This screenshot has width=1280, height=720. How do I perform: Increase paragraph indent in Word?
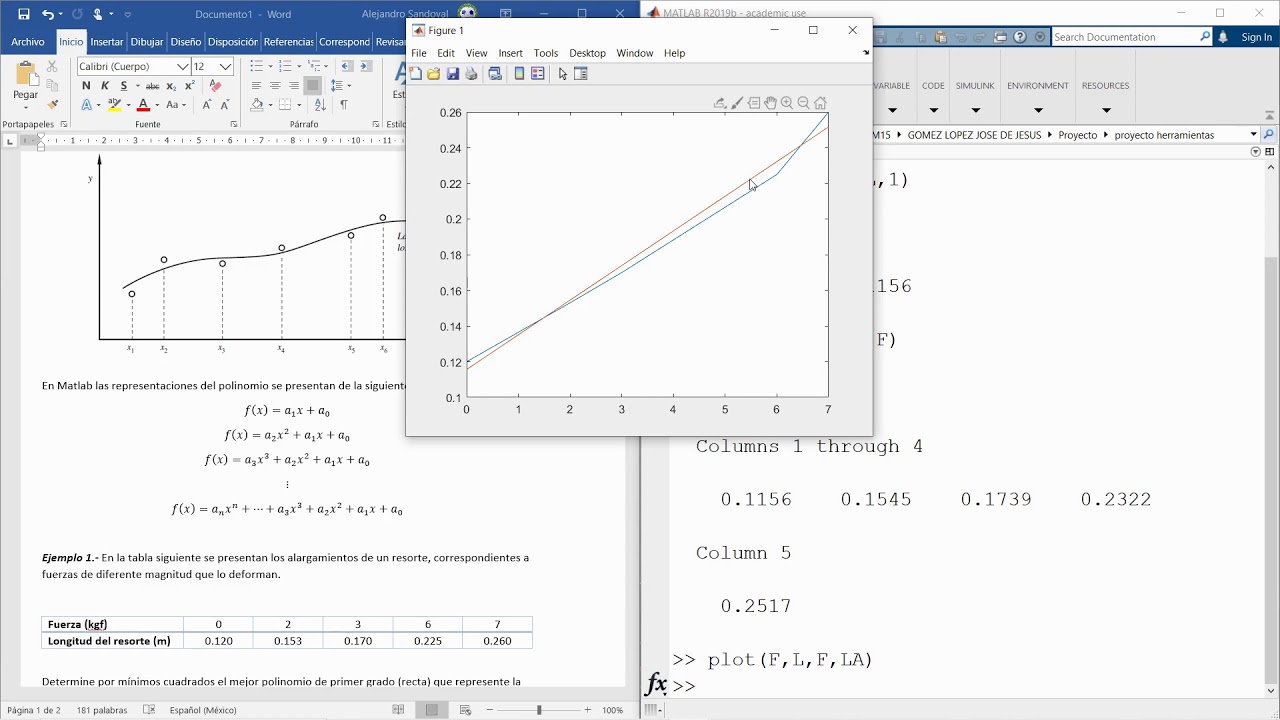tap(365, 66)
